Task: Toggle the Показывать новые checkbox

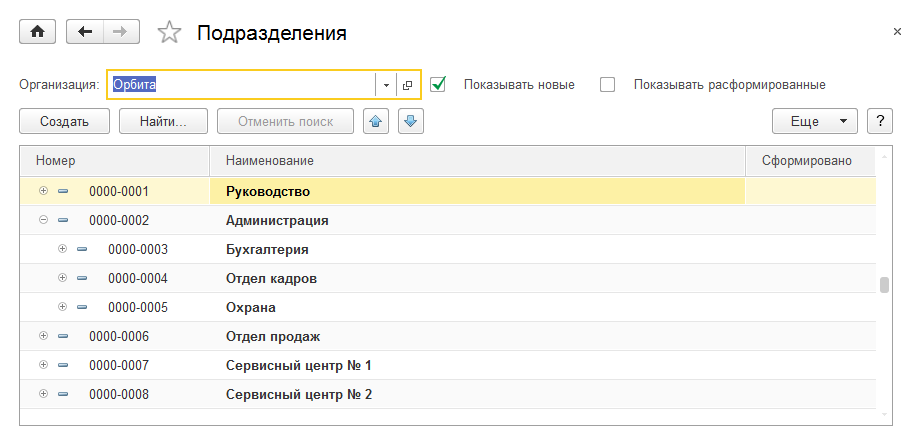Action: coord(438,85)
